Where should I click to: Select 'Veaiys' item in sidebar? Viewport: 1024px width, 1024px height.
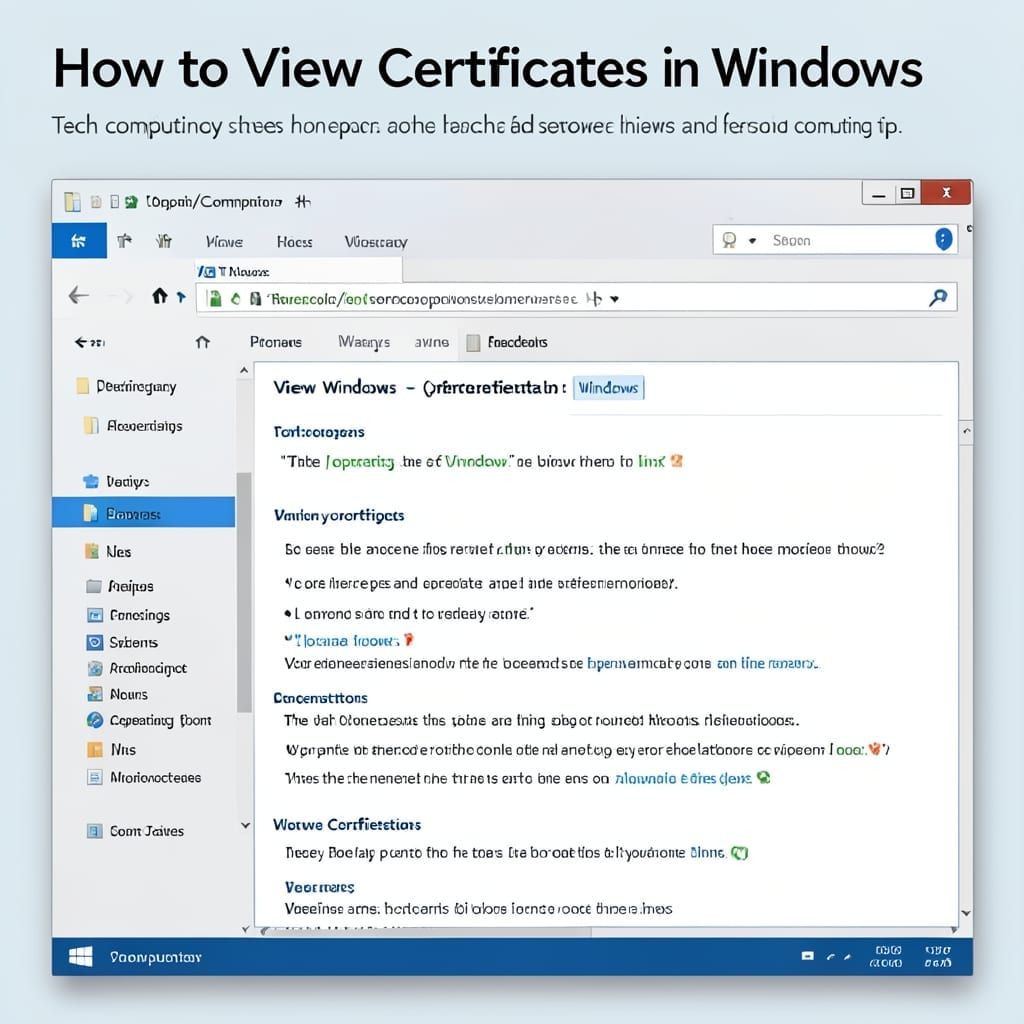click(116, 481)
